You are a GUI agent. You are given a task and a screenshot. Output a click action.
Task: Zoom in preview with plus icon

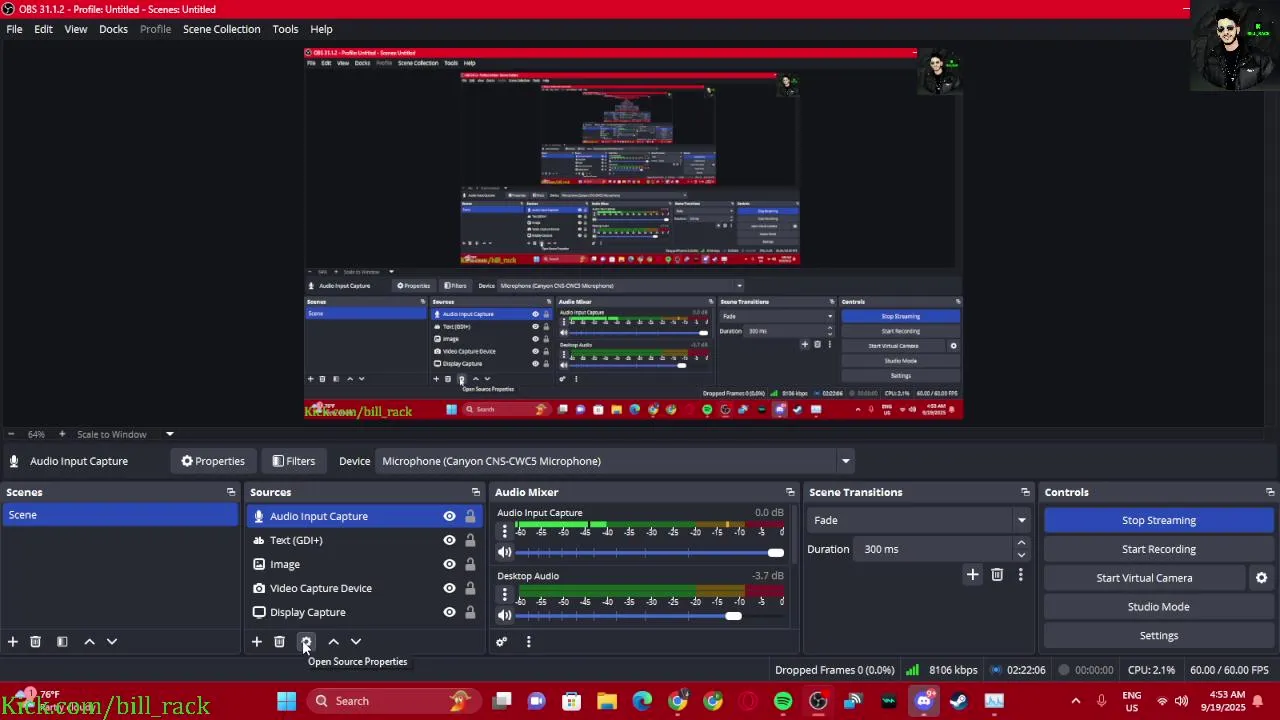click(62, 434)
